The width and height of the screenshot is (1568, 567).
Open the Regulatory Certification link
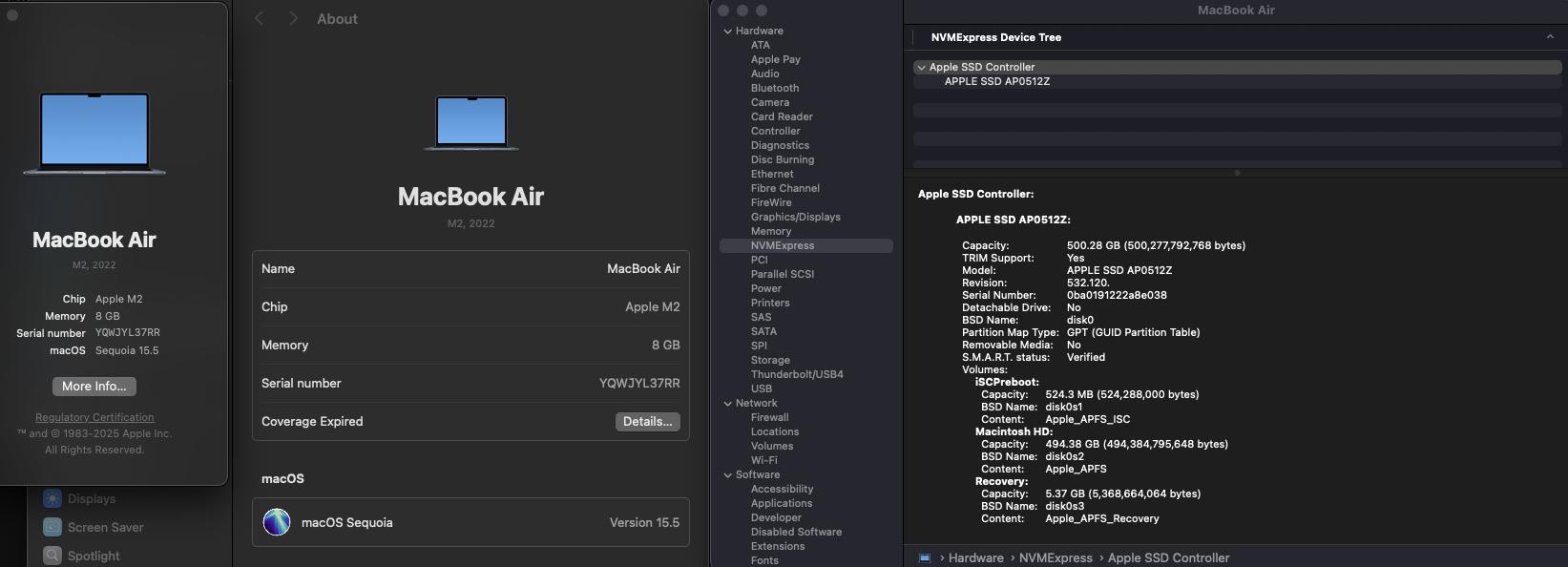94,417
